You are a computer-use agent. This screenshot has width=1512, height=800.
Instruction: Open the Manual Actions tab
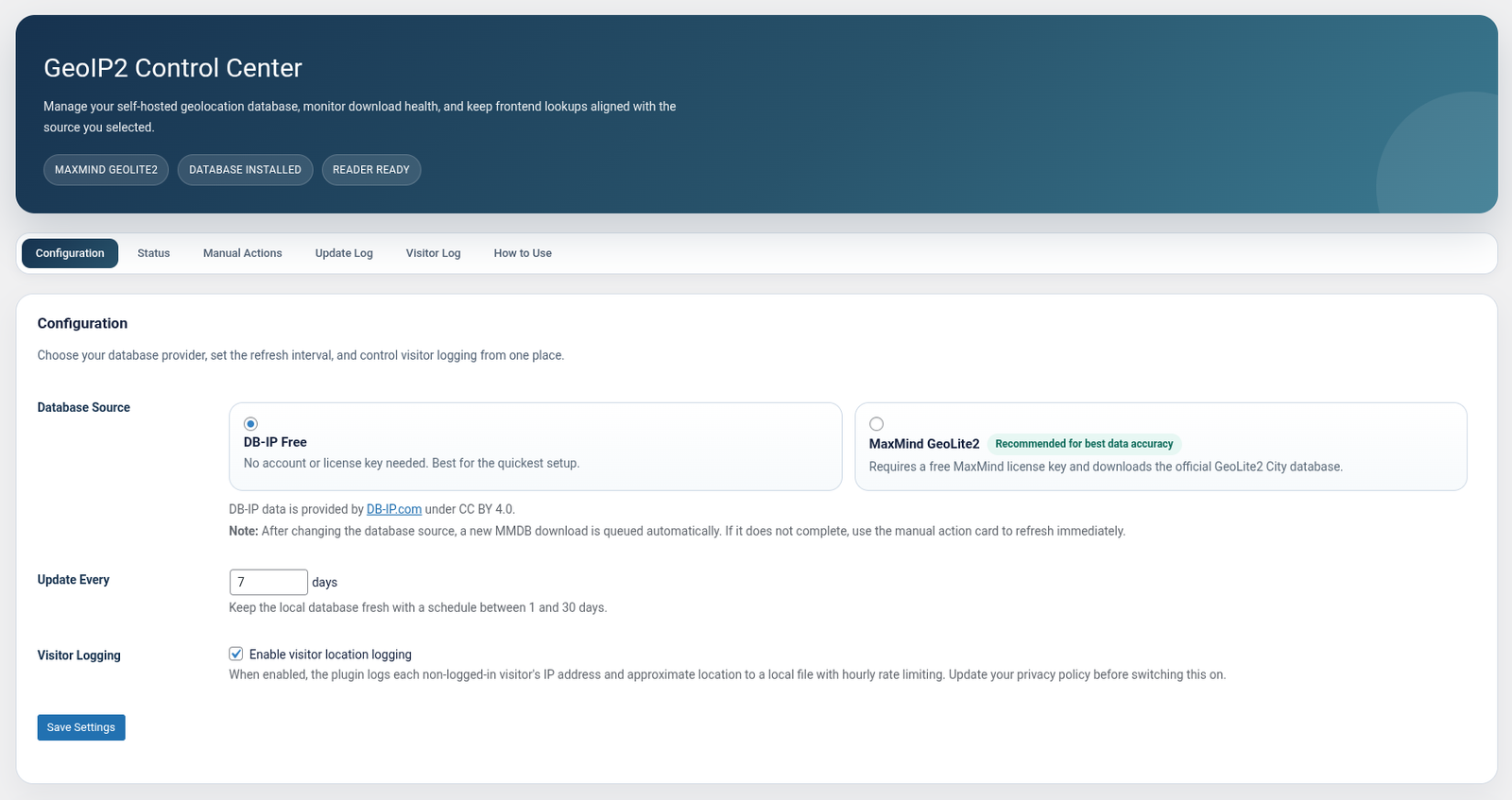[242, 253]
